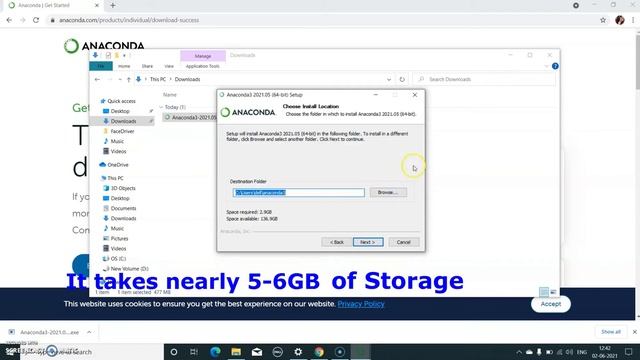The width and height of the screenshot is (640, 360).
Task: Select the Manage contextual tab
Action: [203, 56]
